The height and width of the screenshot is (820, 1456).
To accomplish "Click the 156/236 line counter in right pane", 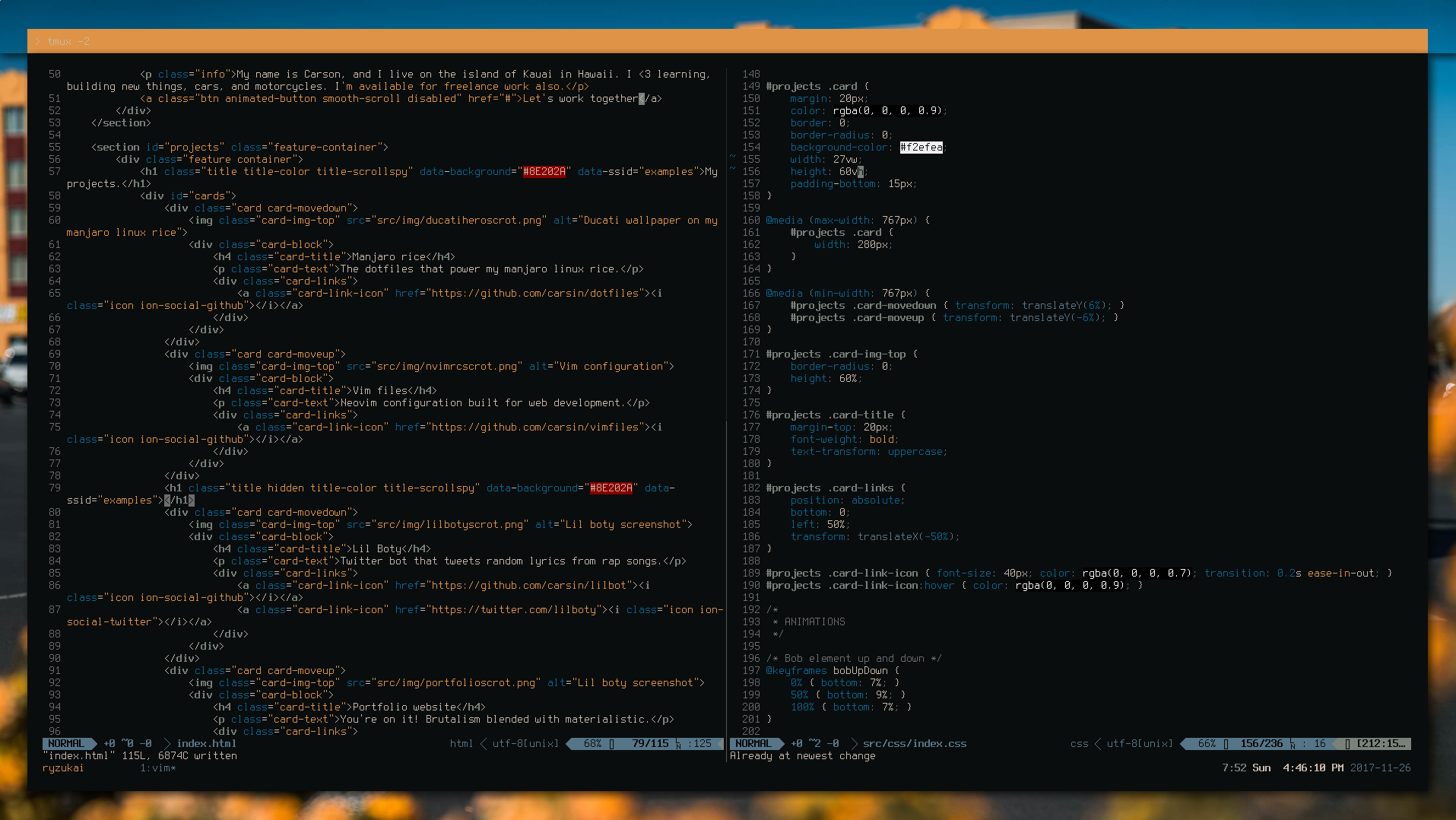I will point(1261,743).
